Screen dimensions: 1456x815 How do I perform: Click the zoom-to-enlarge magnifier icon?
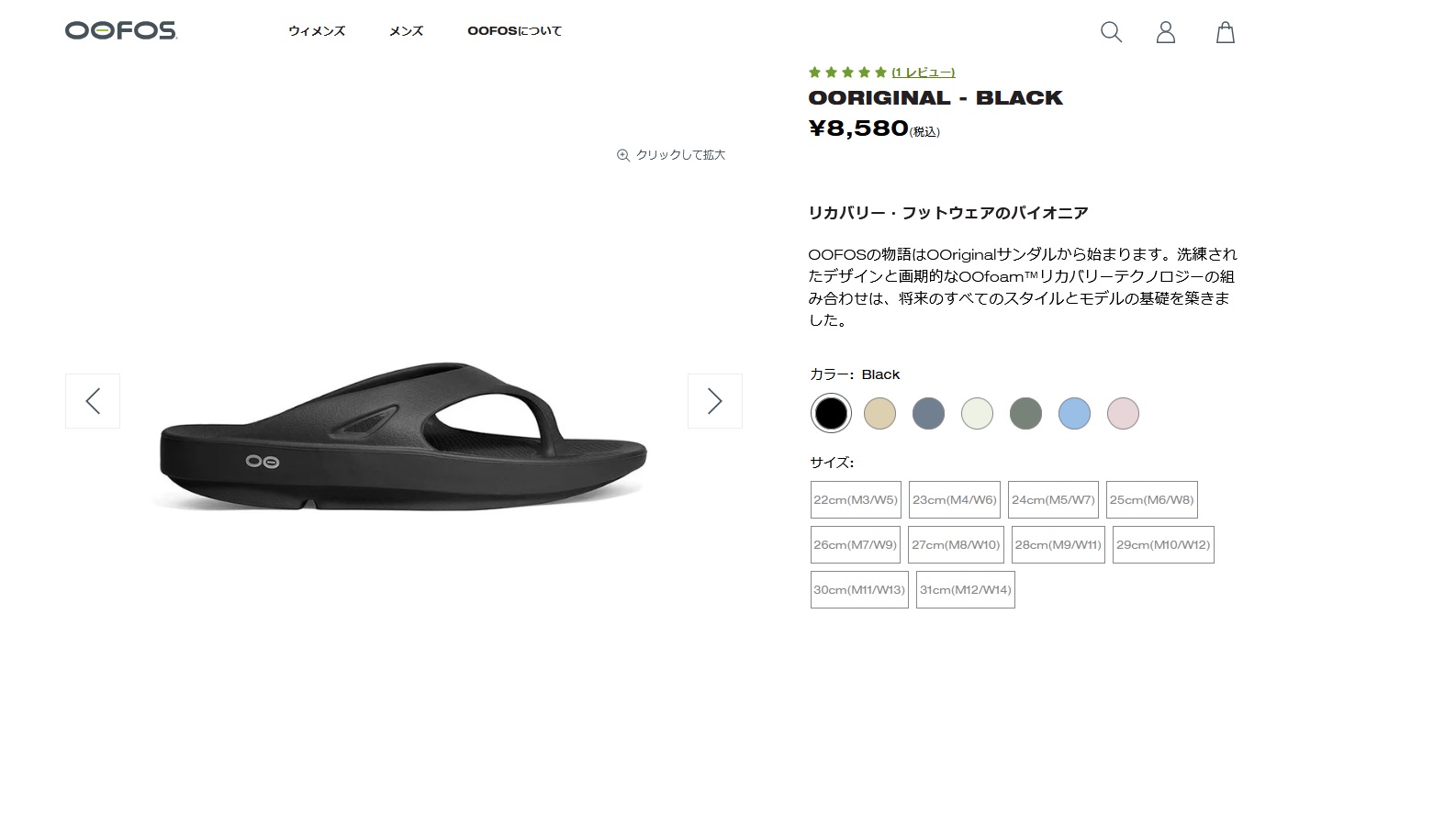point(623,155)
